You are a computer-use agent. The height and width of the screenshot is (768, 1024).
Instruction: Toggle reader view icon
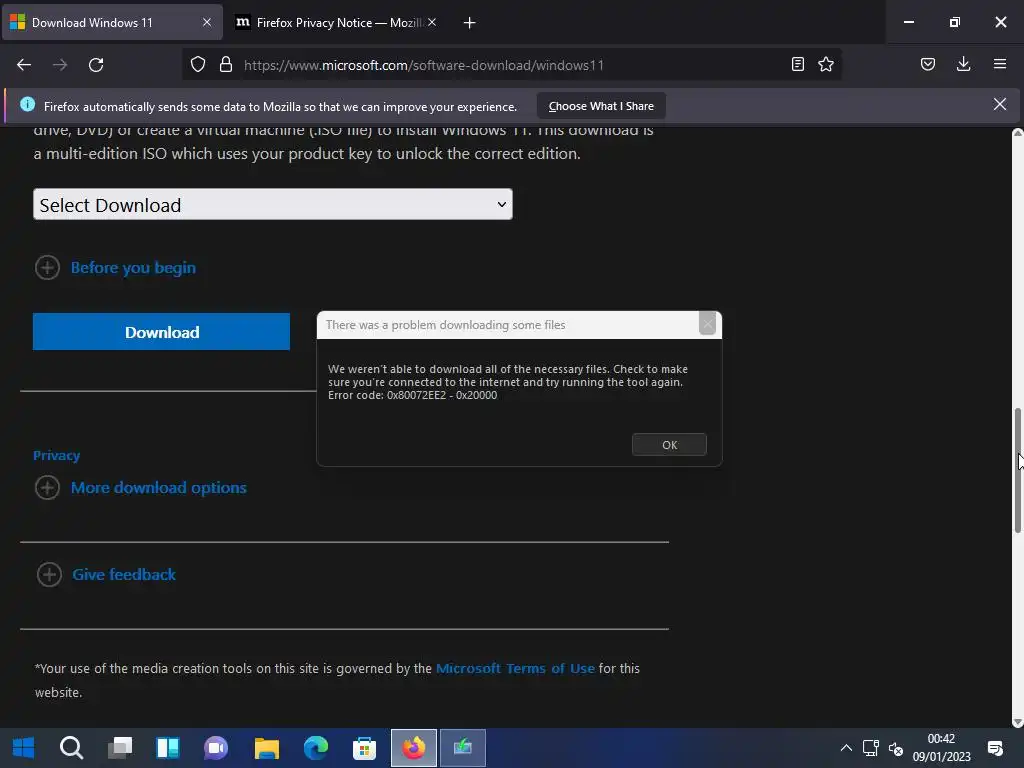[x=797, y=65]
